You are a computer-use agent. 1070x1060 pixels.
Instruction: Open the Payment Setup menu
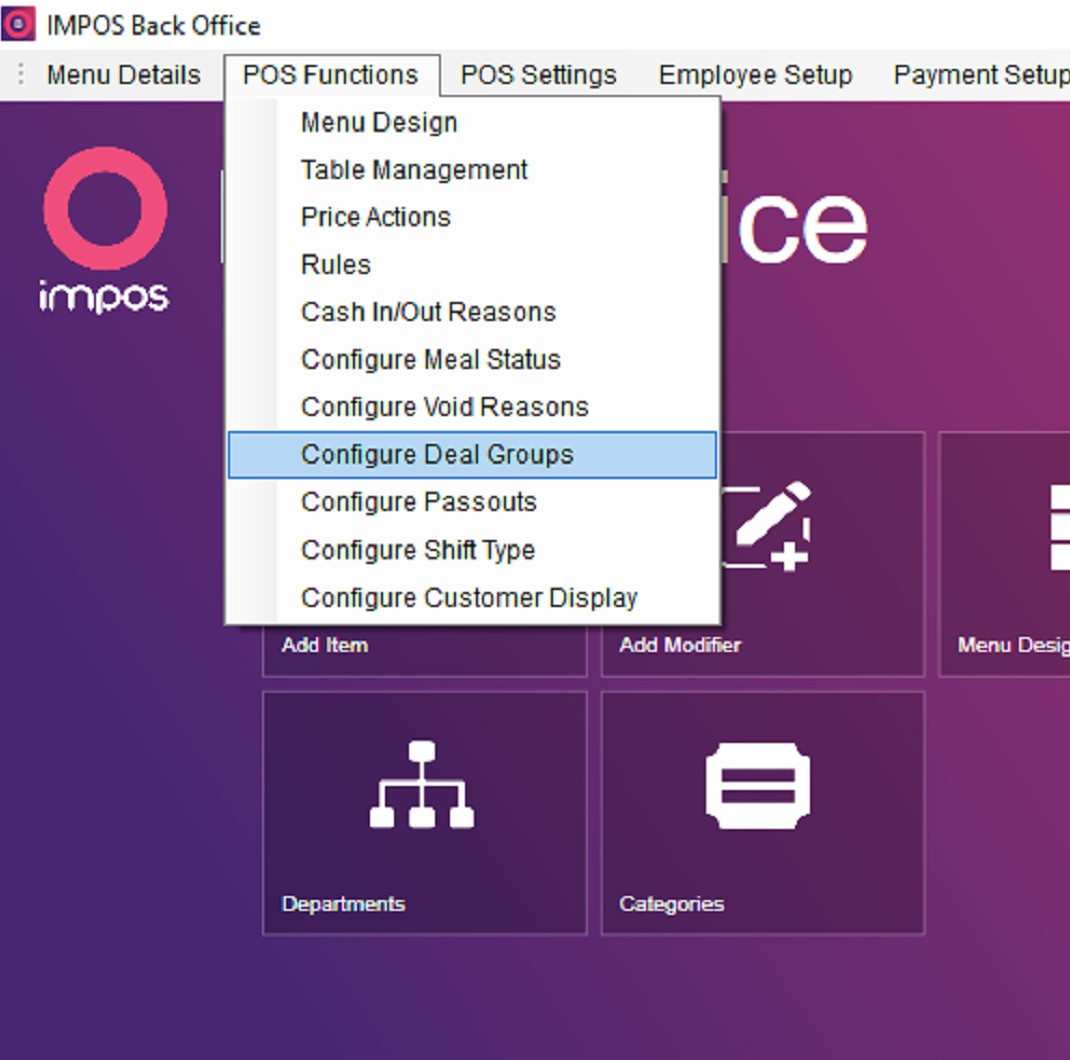(x=980, y=75)
